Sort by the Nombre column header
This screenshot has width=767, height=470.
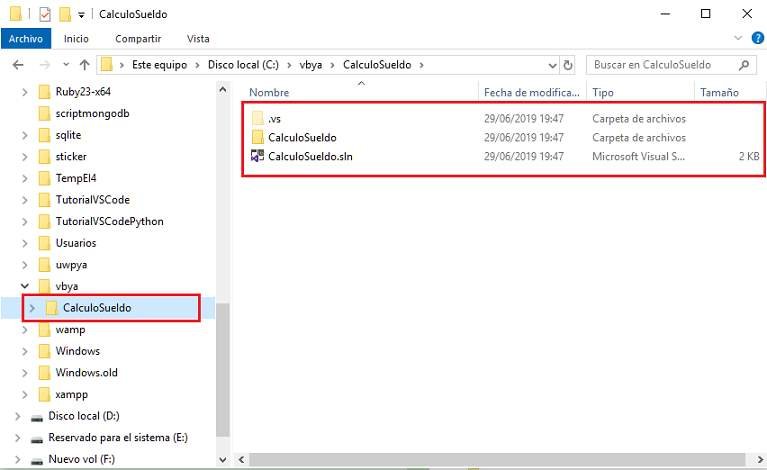click(270, 92)
